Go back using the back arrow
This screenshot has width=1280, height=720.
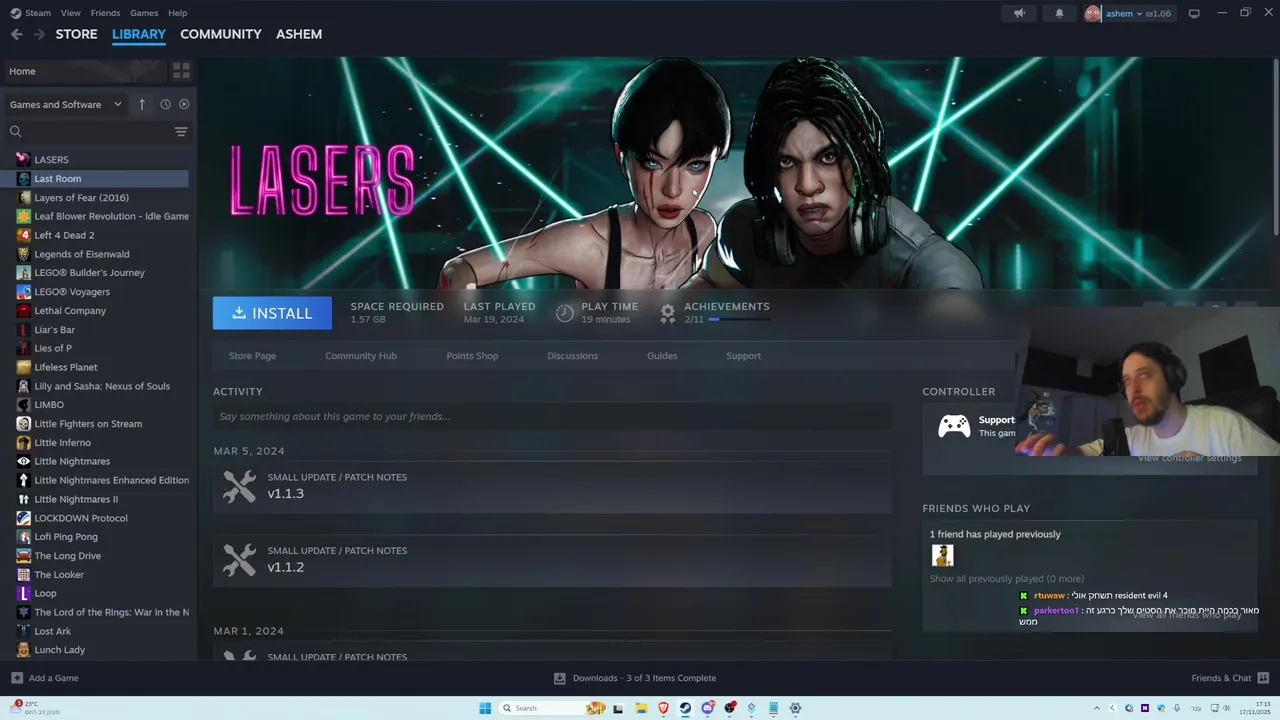(16, 34)
